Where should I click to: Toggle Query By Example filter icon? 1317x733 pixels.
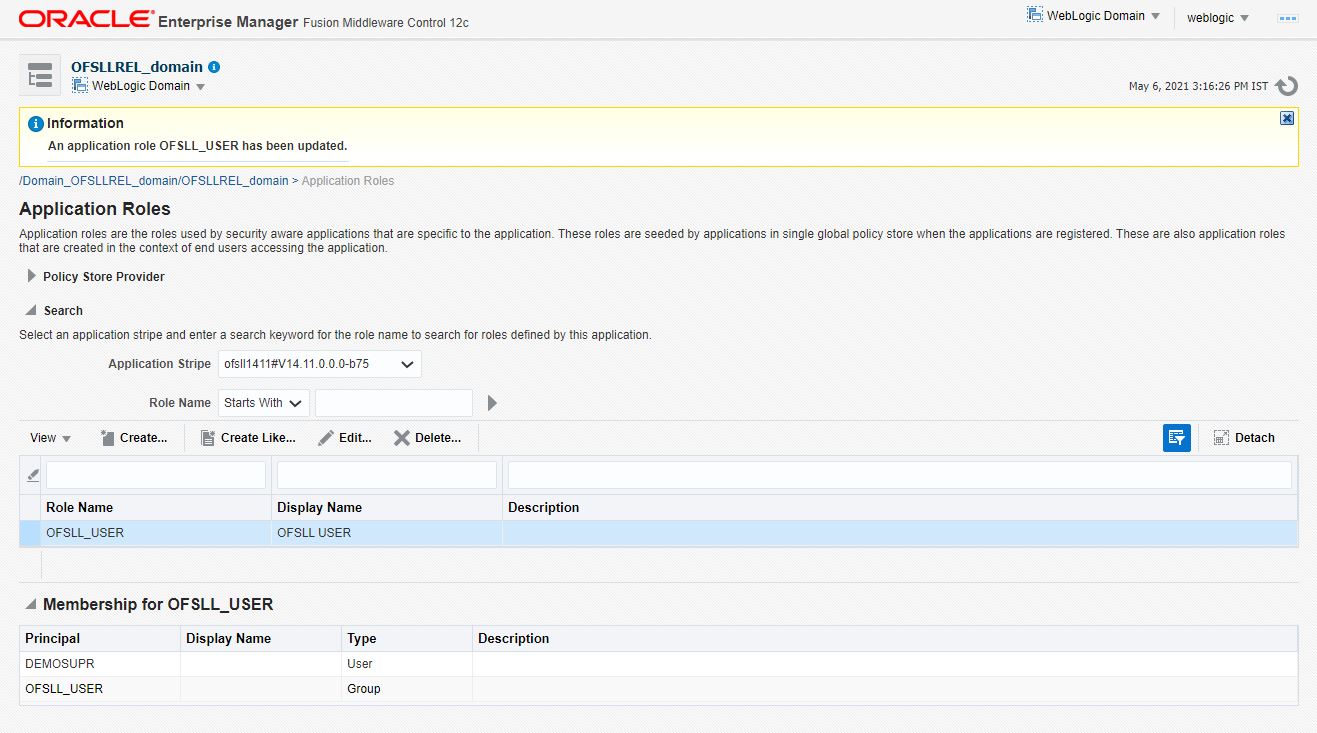coord(1177,438)
